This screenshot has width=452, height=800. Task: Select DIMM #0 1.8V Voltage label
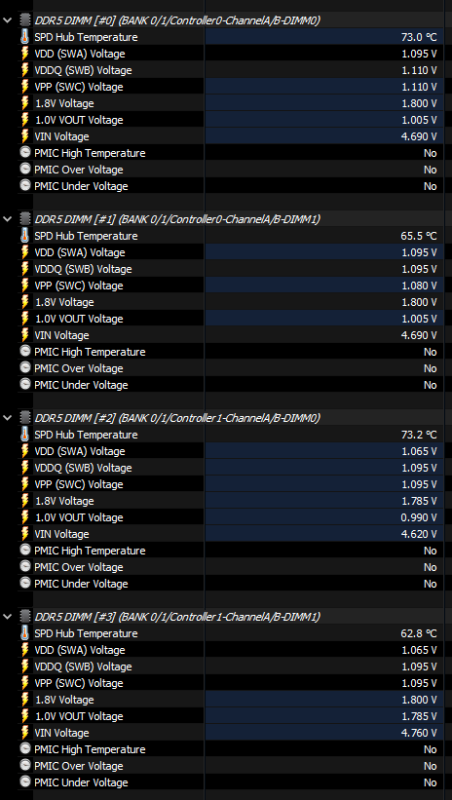click(64, 103)
